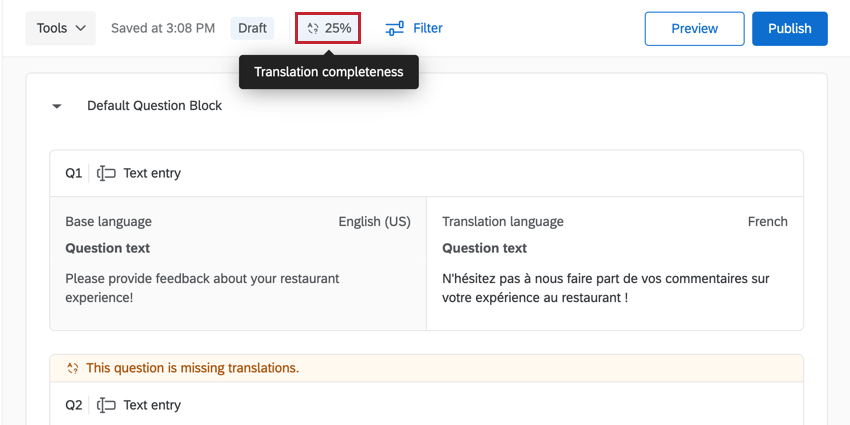Click the 25% translation completeness indicator
The width and height of the screenshot is (850, 425).
click(337, 28)
